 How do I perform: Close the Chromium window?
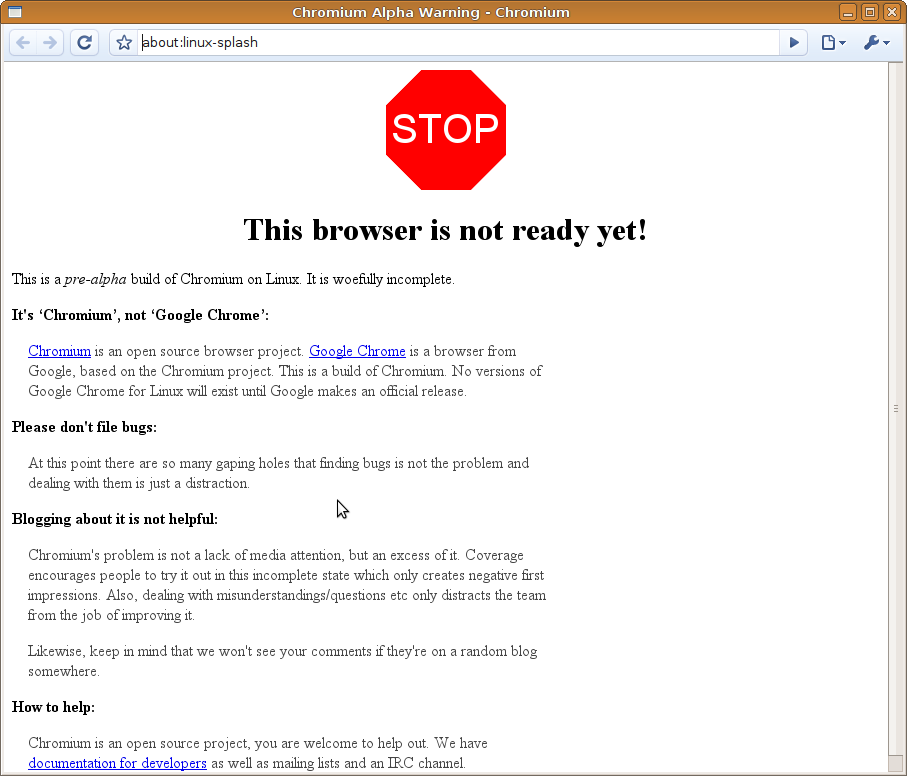click(891, 12)
